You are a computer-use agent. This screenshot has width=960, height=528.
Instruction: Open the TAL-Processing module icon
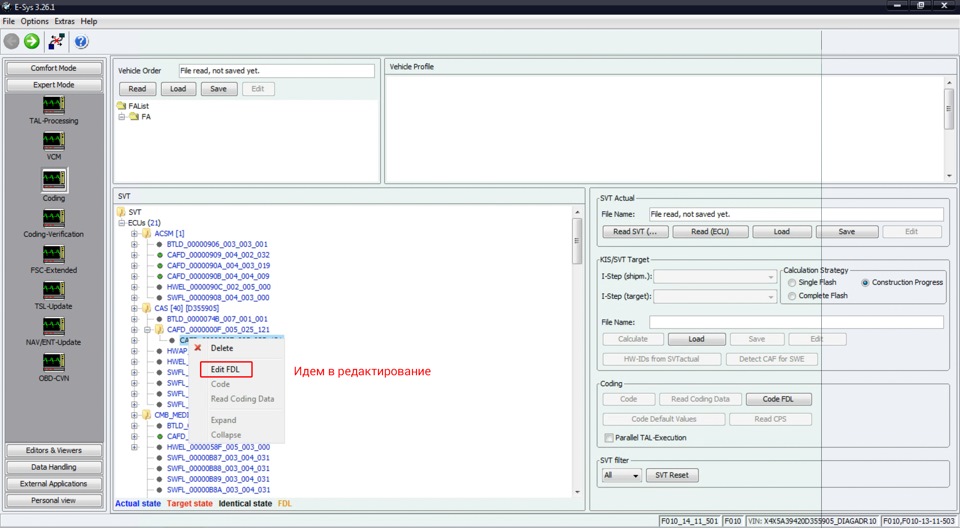54,105
